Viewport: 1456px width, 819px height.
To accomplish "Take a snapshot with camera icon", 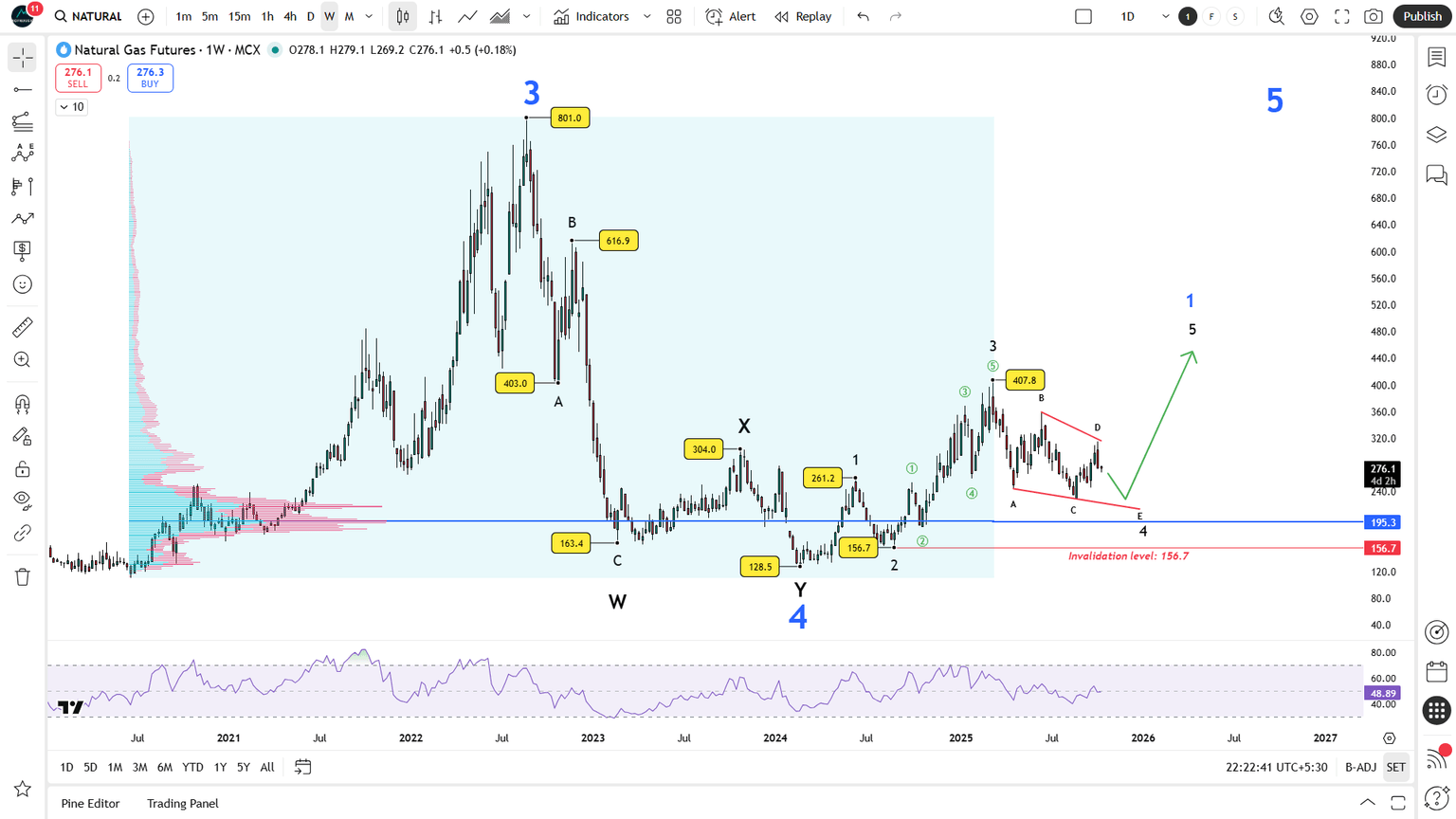I will click(x=1373, y=16).
